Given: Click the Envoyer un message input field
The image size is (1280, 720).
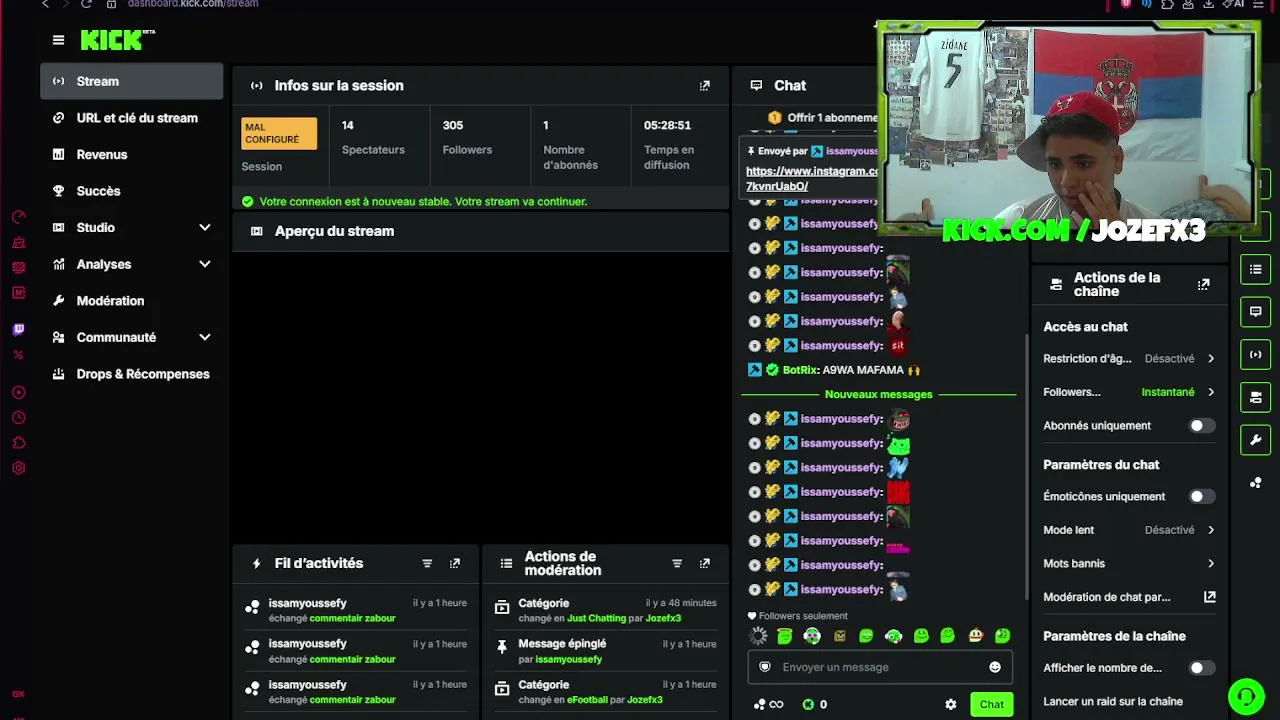Looking at the screenshot, I should click(880, 667).
